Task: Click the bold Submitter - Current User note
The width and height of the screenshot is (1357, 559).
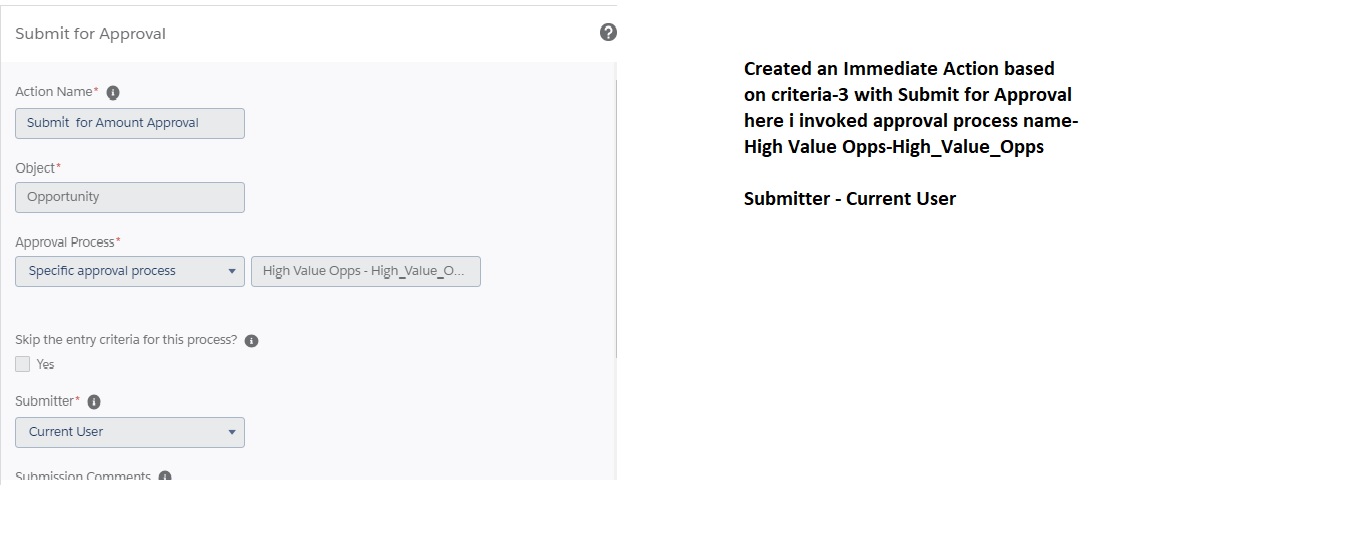Action: (850, 199)
